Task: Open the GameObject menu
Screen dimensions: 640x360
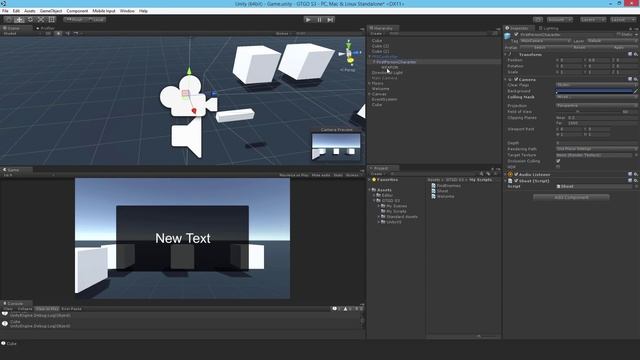Action: tap(51, 11)
